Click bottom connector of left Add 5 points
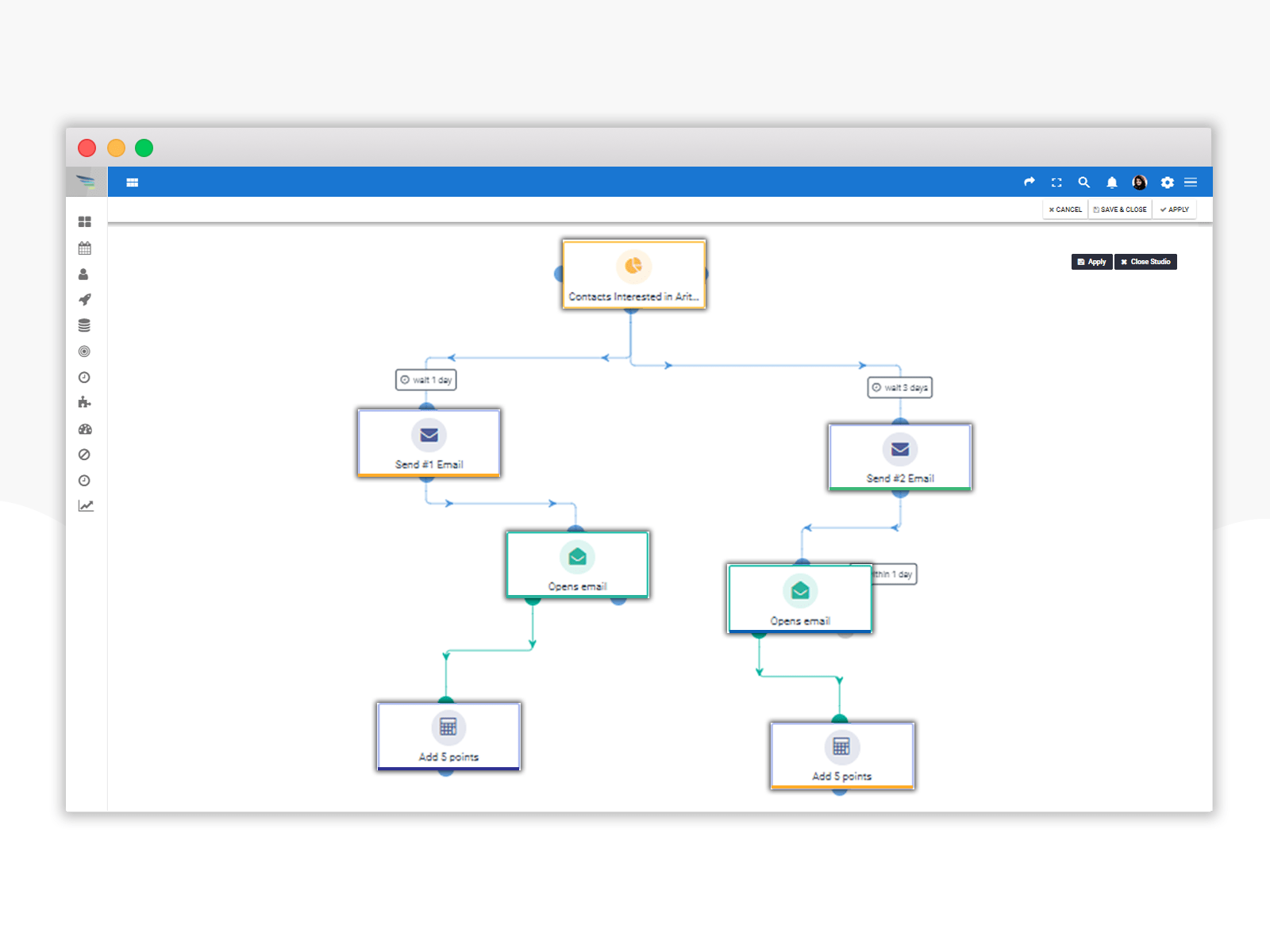This screenshot has width=1270, height=952. 446,772
